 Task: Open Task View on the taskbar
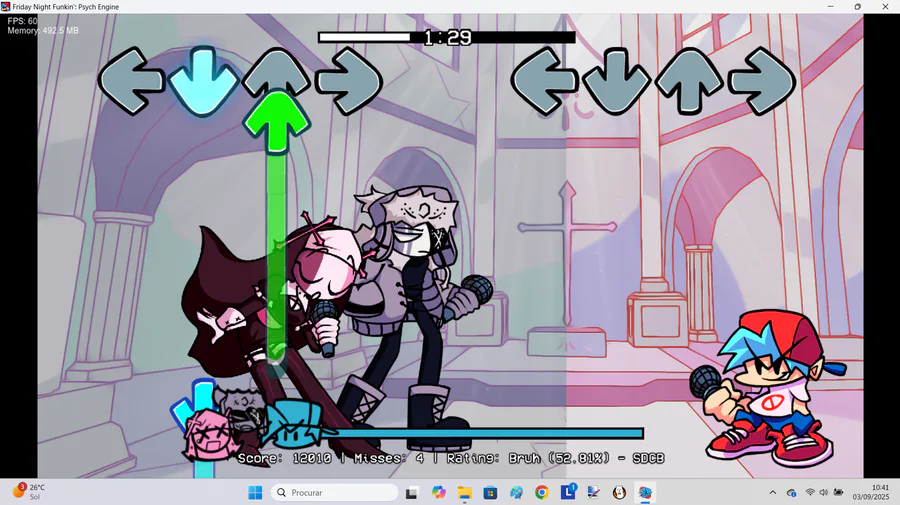tap(412, 492)
